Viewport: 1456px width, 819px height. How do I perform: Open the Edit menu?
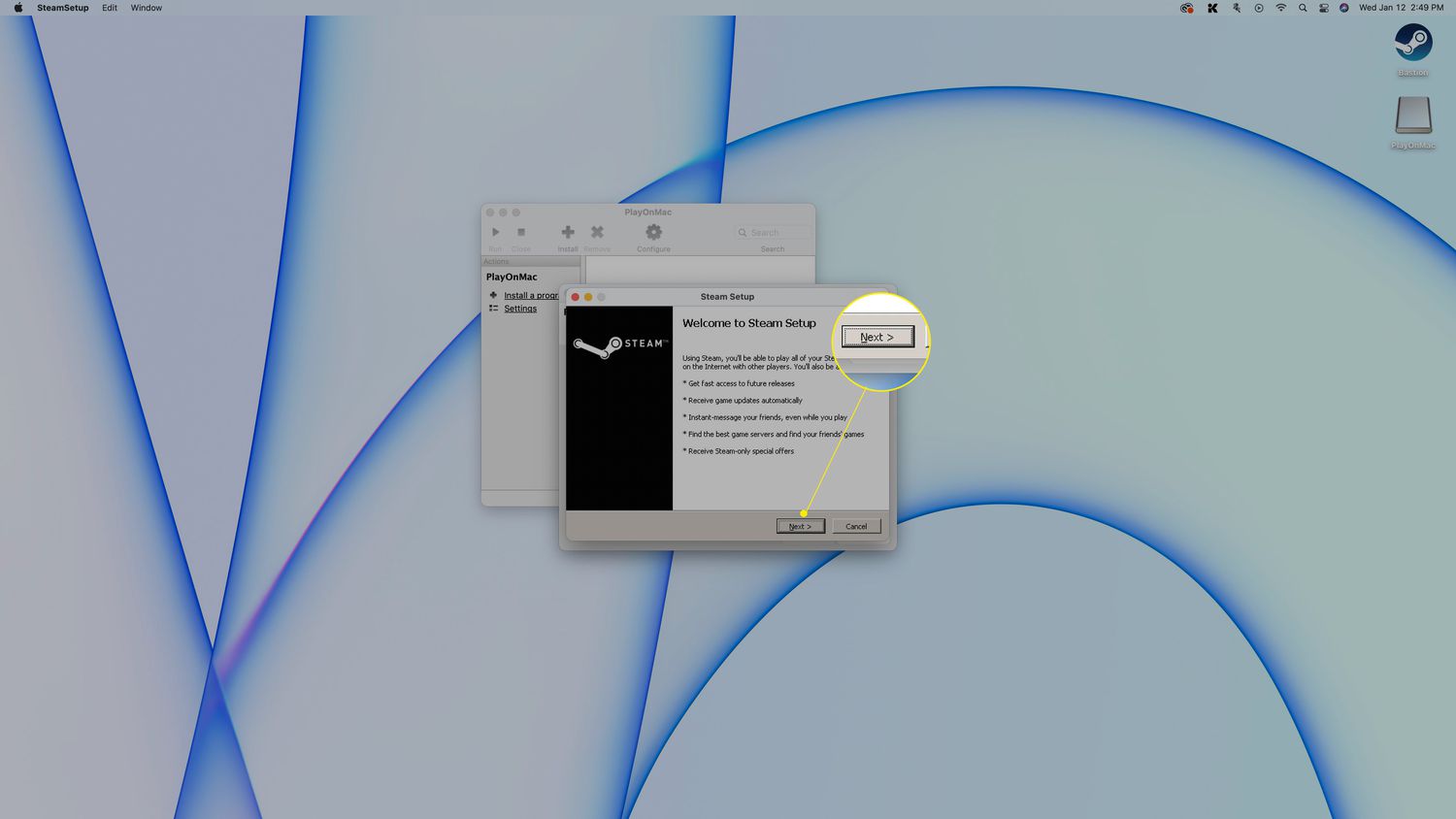coord(110,8)
